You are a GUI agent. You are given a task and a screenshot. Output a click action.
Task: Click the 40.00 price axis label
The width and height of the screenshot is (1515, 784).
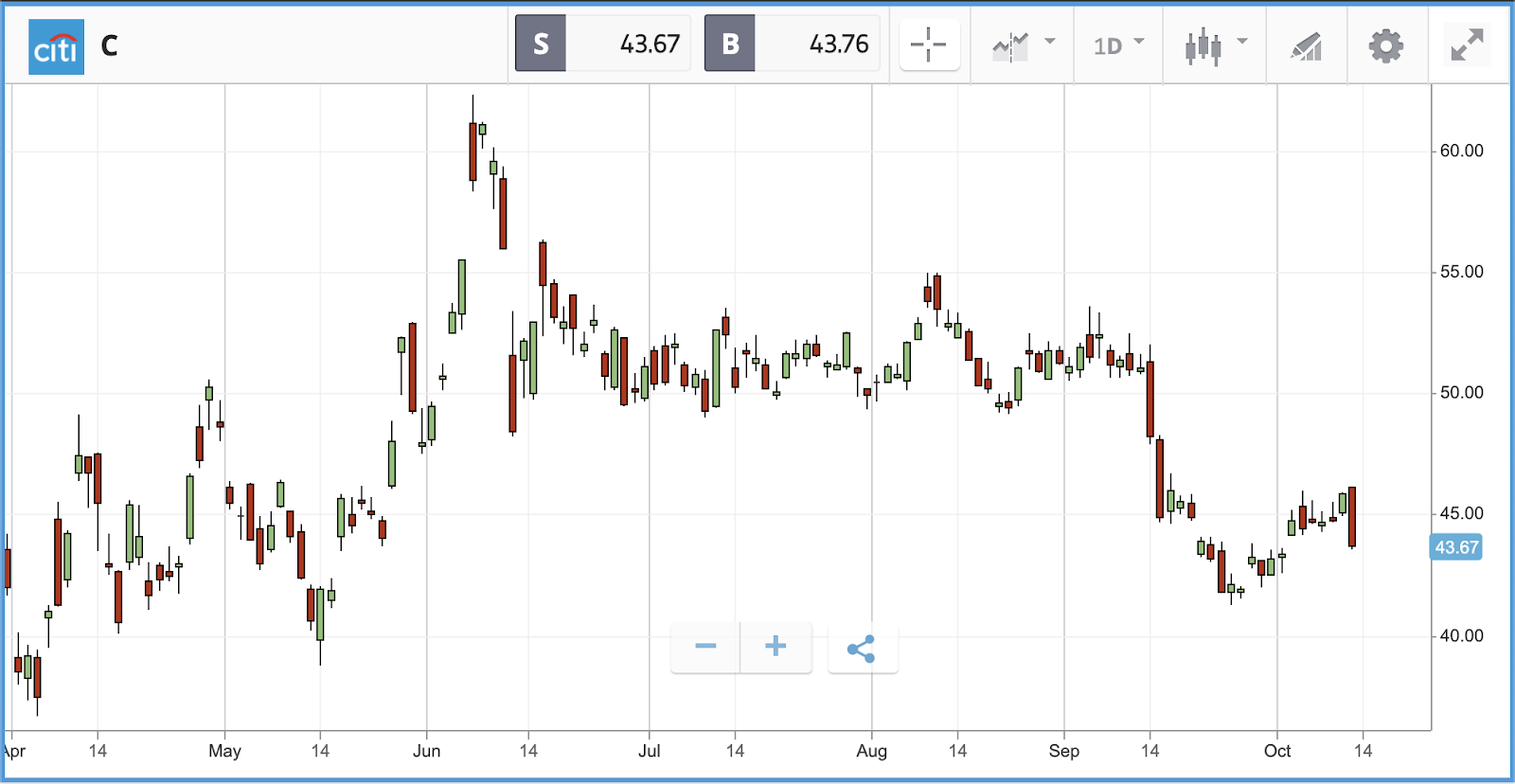tap(1461, 635)
